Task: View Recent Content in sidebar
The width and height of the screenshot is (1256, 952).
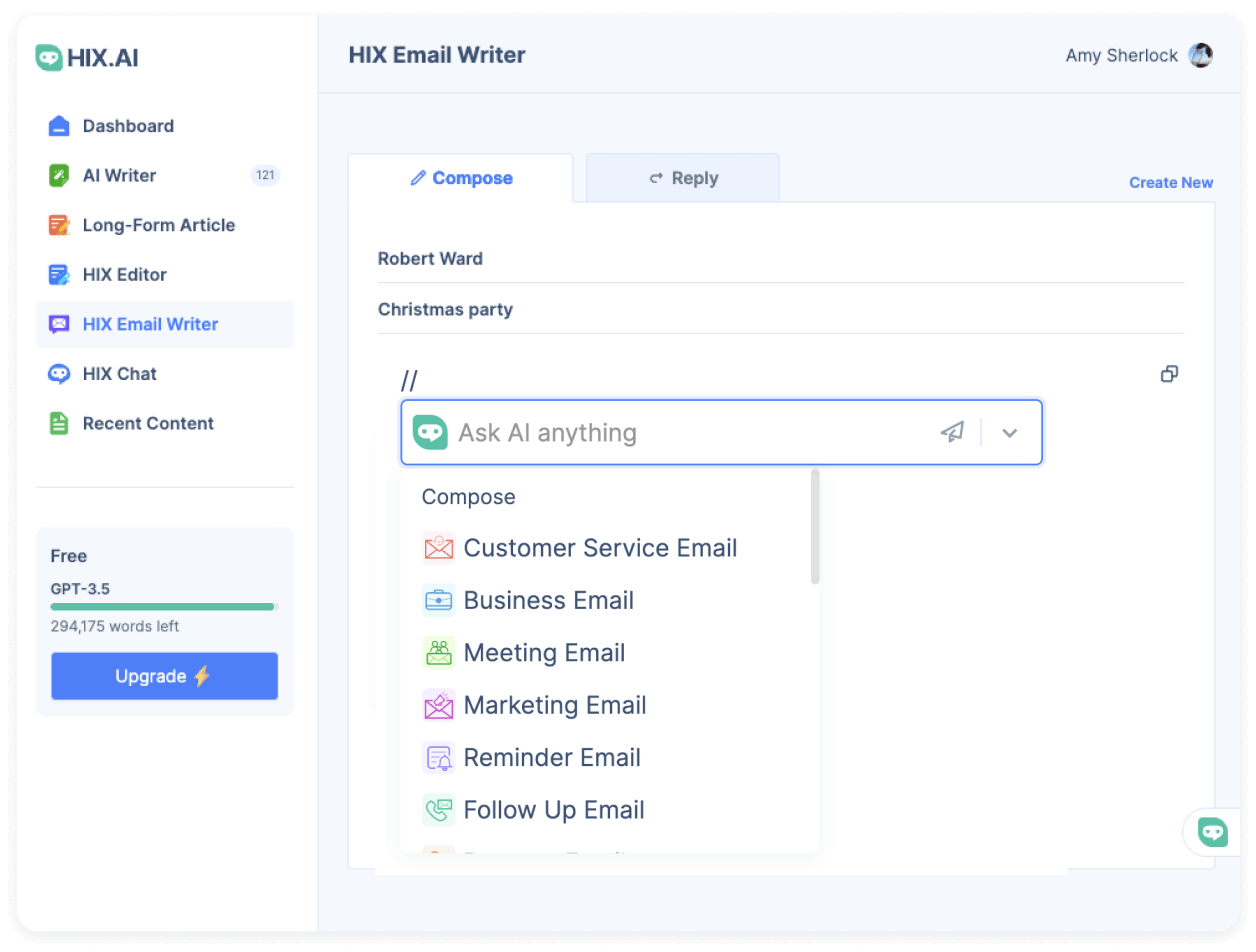Action: click(x=165, y=423)
